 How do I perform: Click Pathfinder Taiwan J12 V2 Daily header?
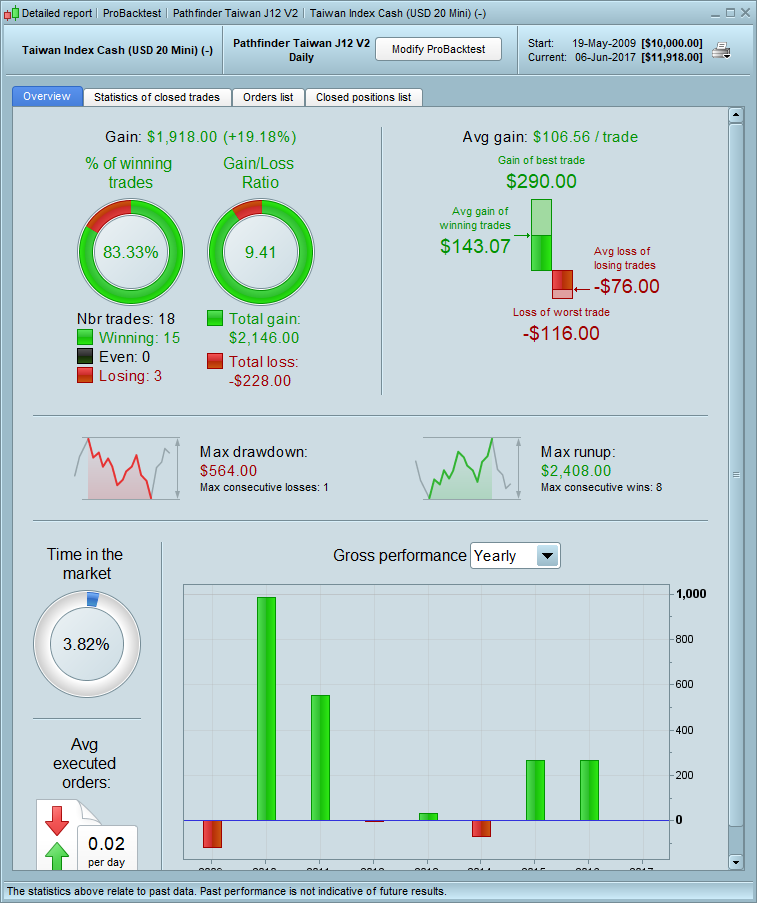pyautogui.click(x=301, y=50)
